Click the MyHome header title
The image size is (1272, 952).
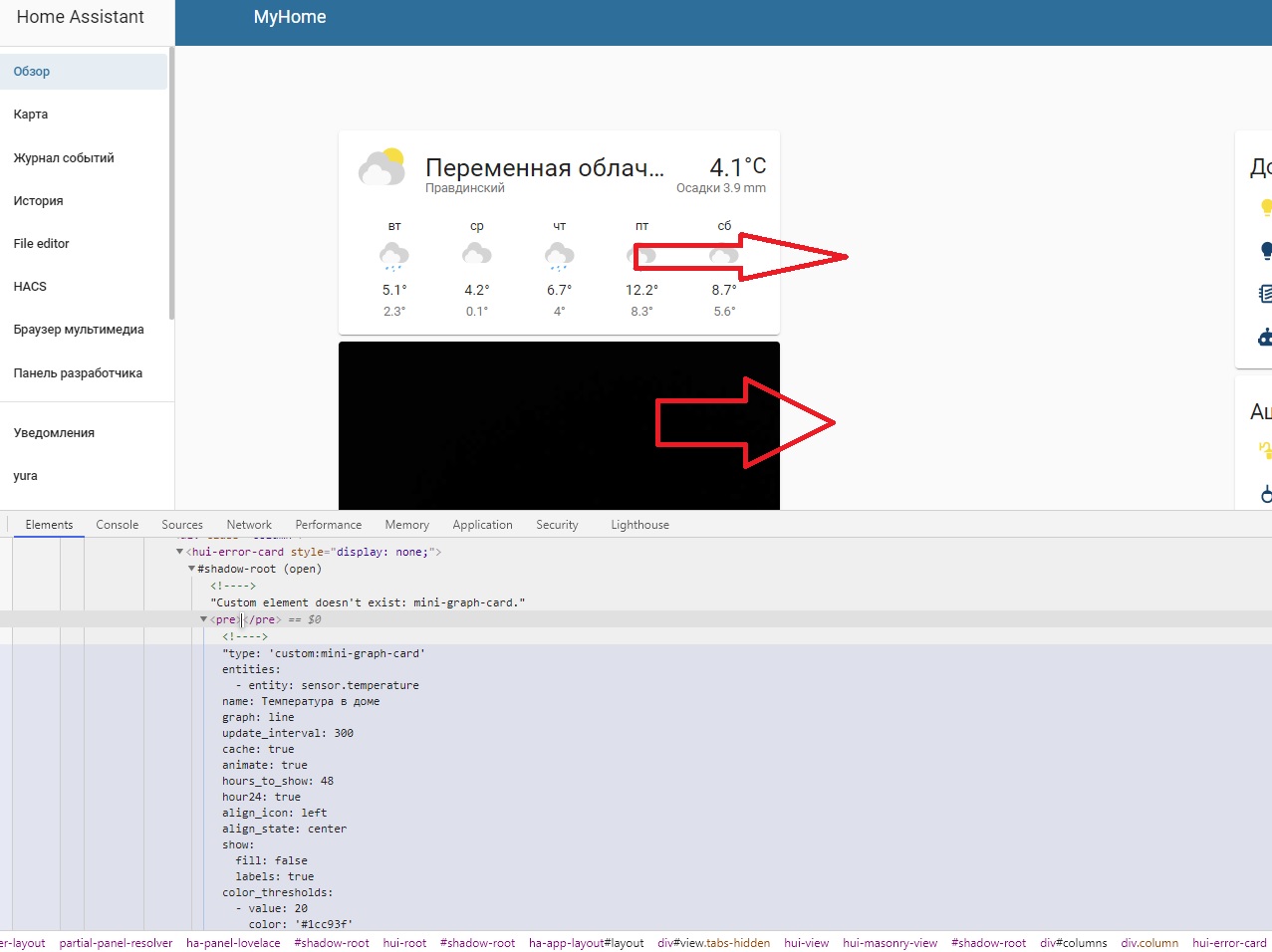point(290,17)
